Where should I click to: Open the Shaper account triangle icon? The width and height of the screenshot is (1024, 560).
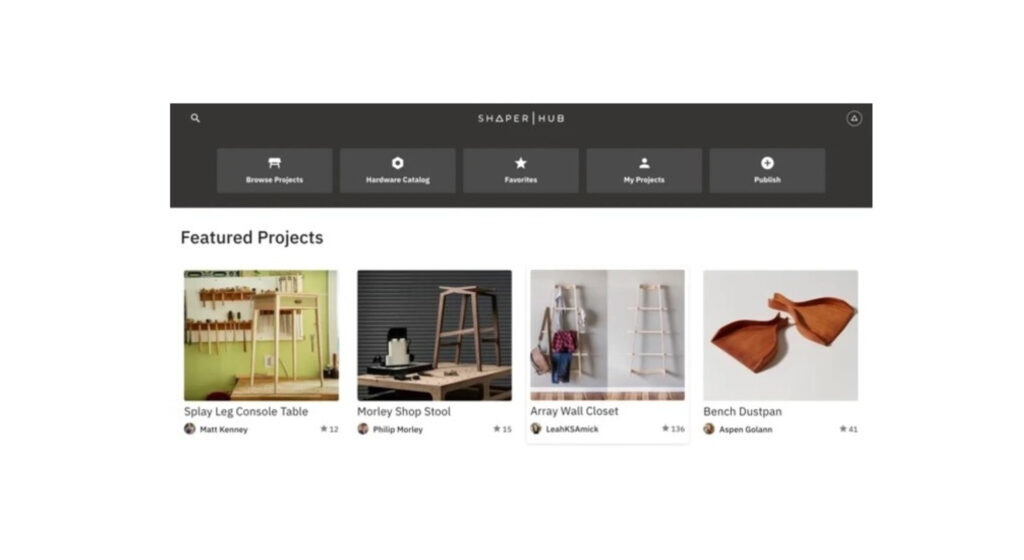click(x=854, y=118)
